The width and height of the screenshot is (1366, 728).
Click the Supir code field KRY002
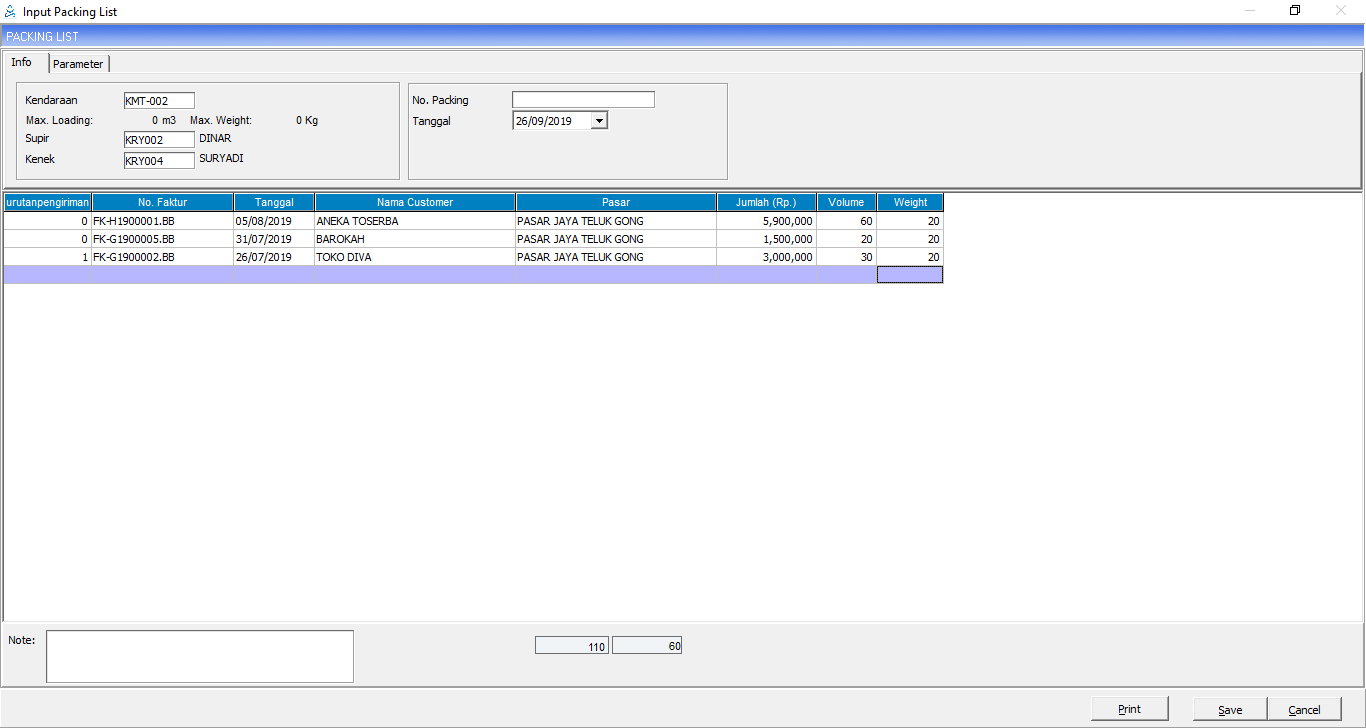pyautogui.click(x=158, y=140)
